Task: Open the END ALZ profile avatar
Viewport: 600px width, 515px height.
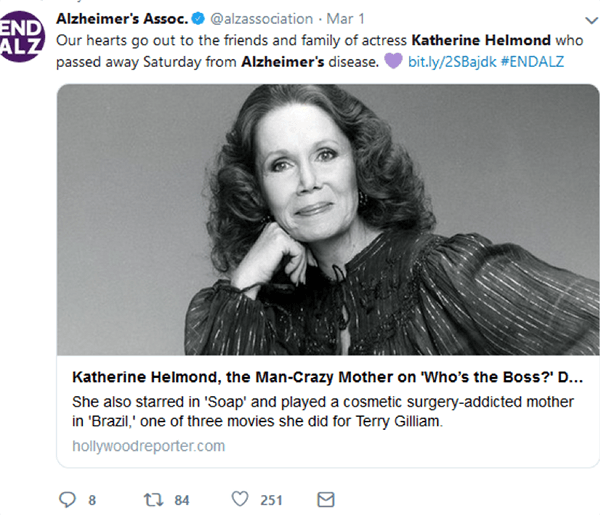Action: (22, 33)
